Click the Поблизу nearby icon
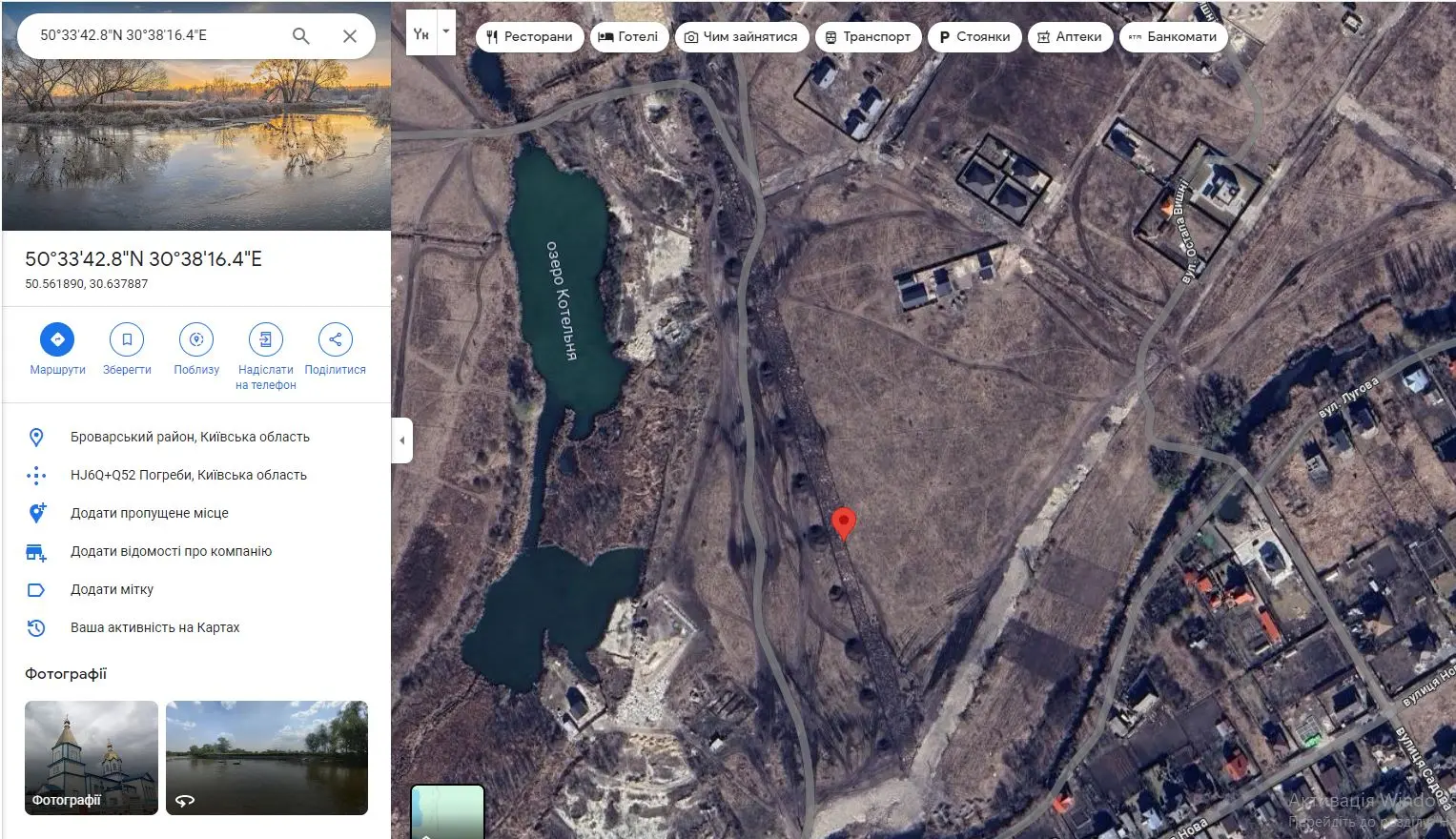Viewport: 1456px width, 839px height. [196, 339]
